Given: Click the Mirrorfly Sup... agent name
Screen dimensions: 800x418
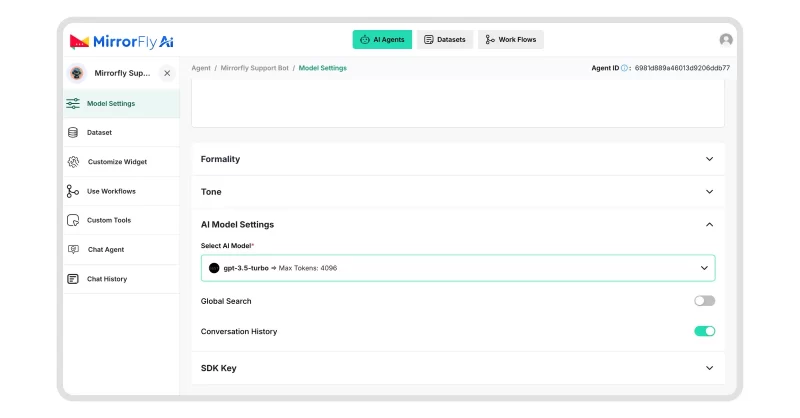Looking at the screenshot, I should pyautogui.click(x=122, y=73).
